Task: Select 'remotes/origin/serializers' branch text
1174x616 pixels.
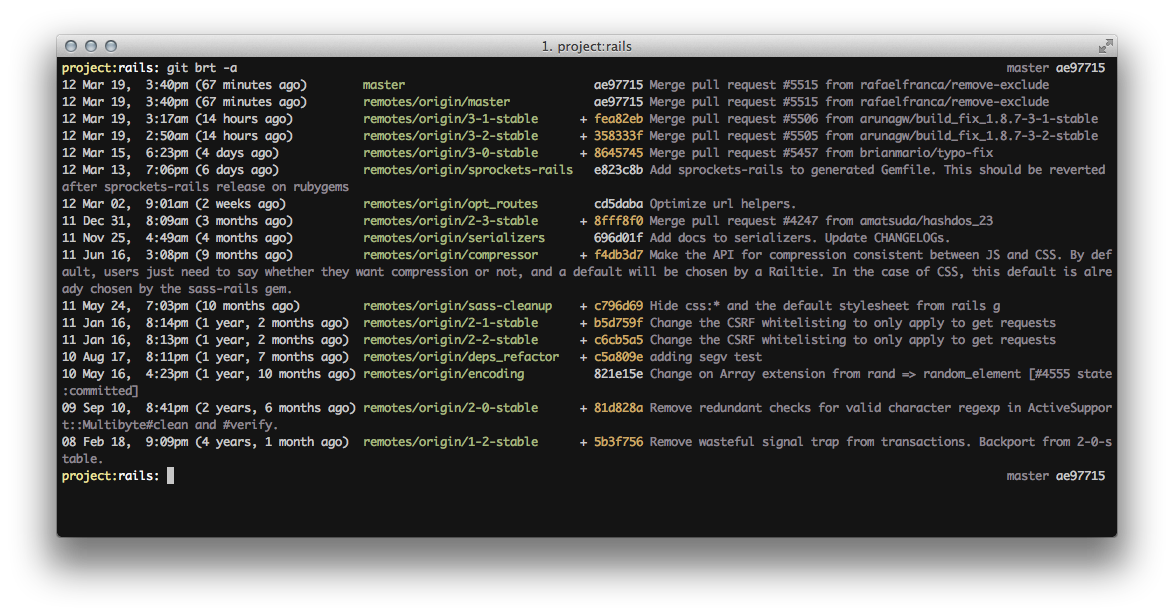Action: [454, 238]
